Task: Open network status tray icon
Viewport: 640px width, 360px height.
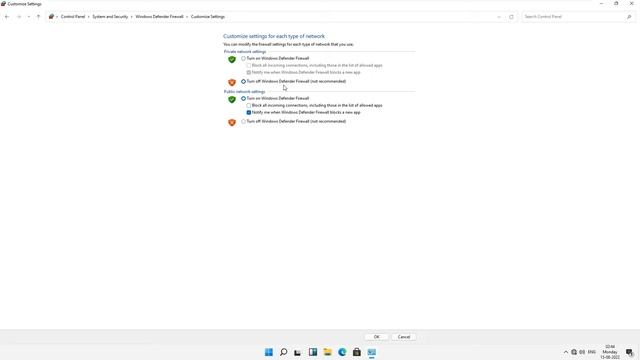Action: 574,352
